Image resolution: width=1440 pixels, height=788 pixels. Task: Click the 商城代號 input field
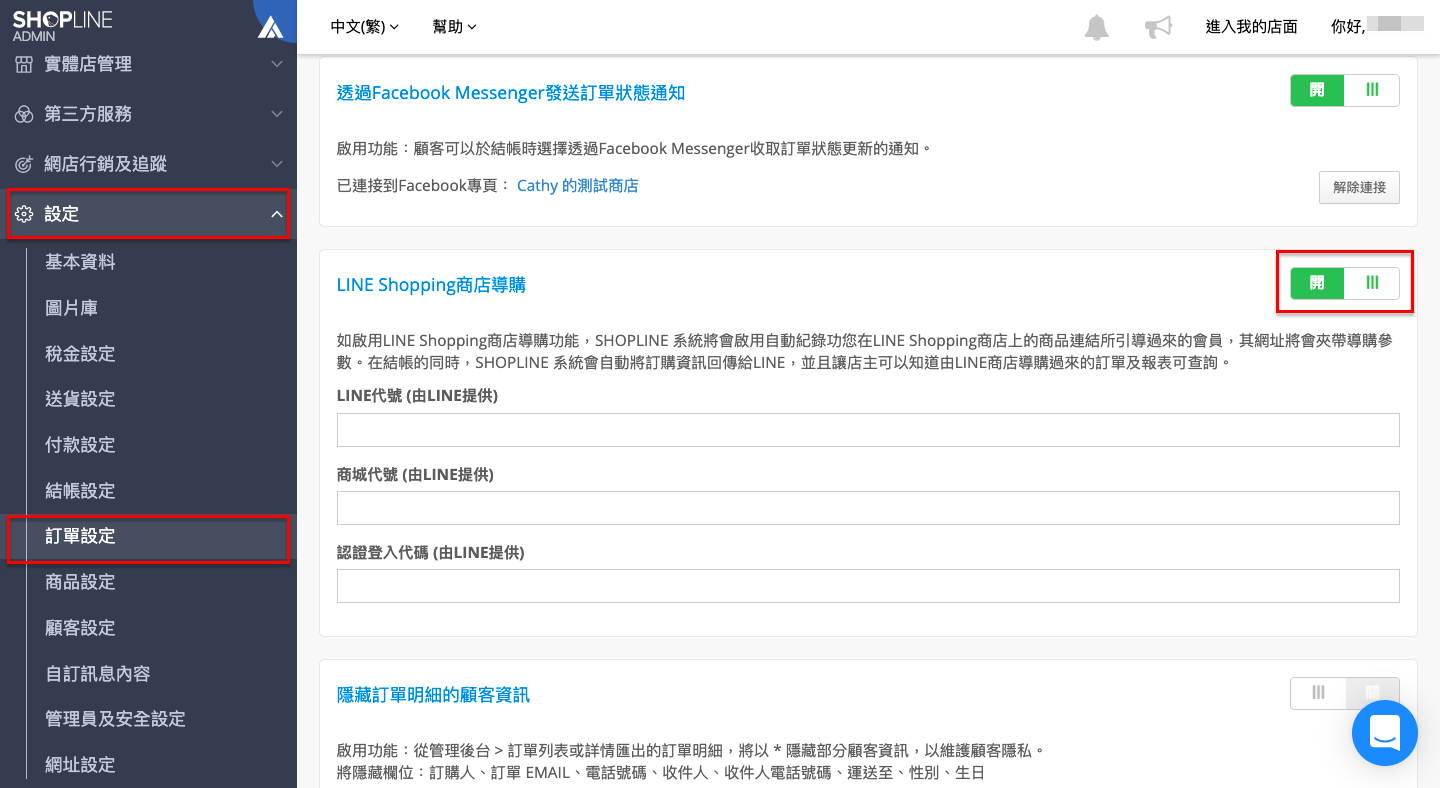868,508
